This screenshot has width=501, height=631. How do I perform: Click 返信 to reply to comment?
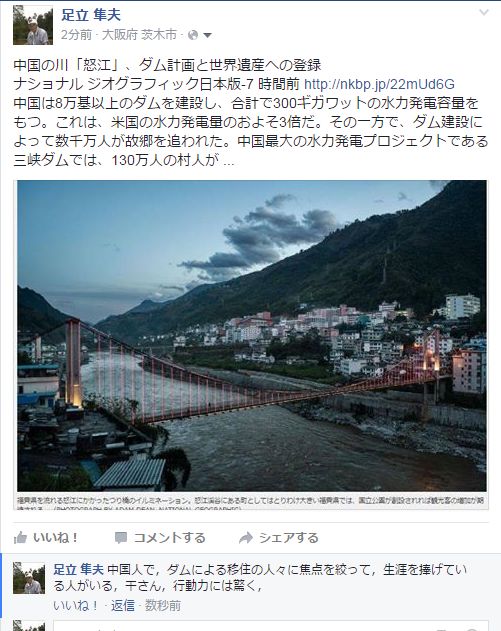[123, 605]
